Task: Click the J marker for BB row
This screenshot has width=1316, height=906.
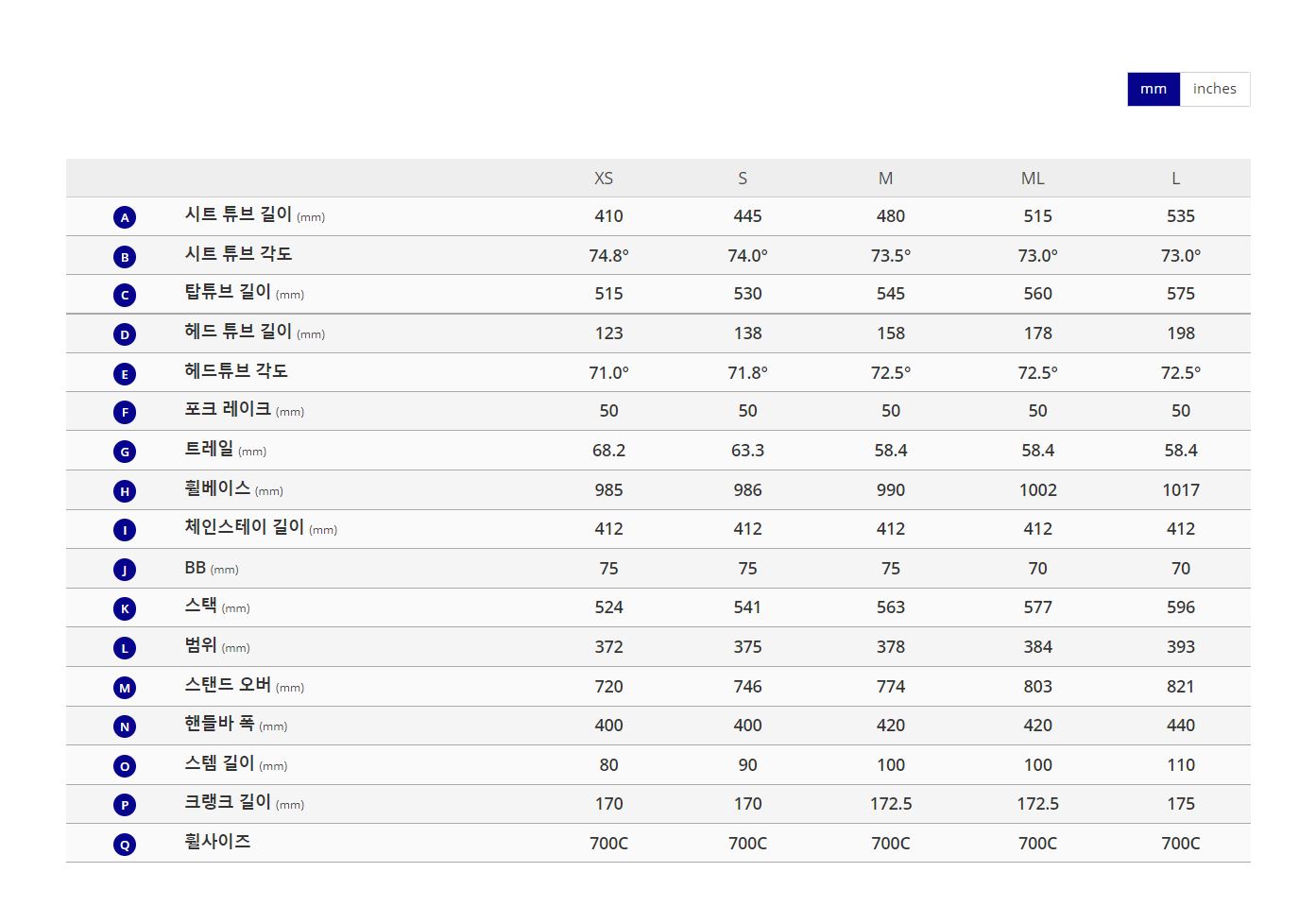Action: [x=125, y=570]
